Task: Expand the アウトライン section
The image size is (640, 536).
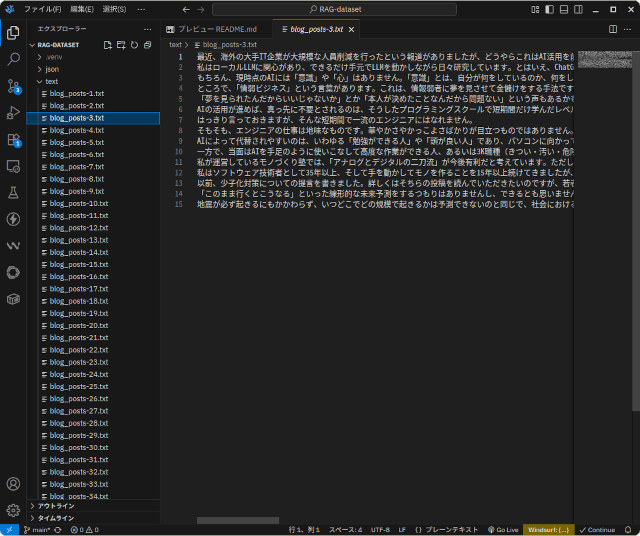Action: pyautogui.click(x=93, y=506)
